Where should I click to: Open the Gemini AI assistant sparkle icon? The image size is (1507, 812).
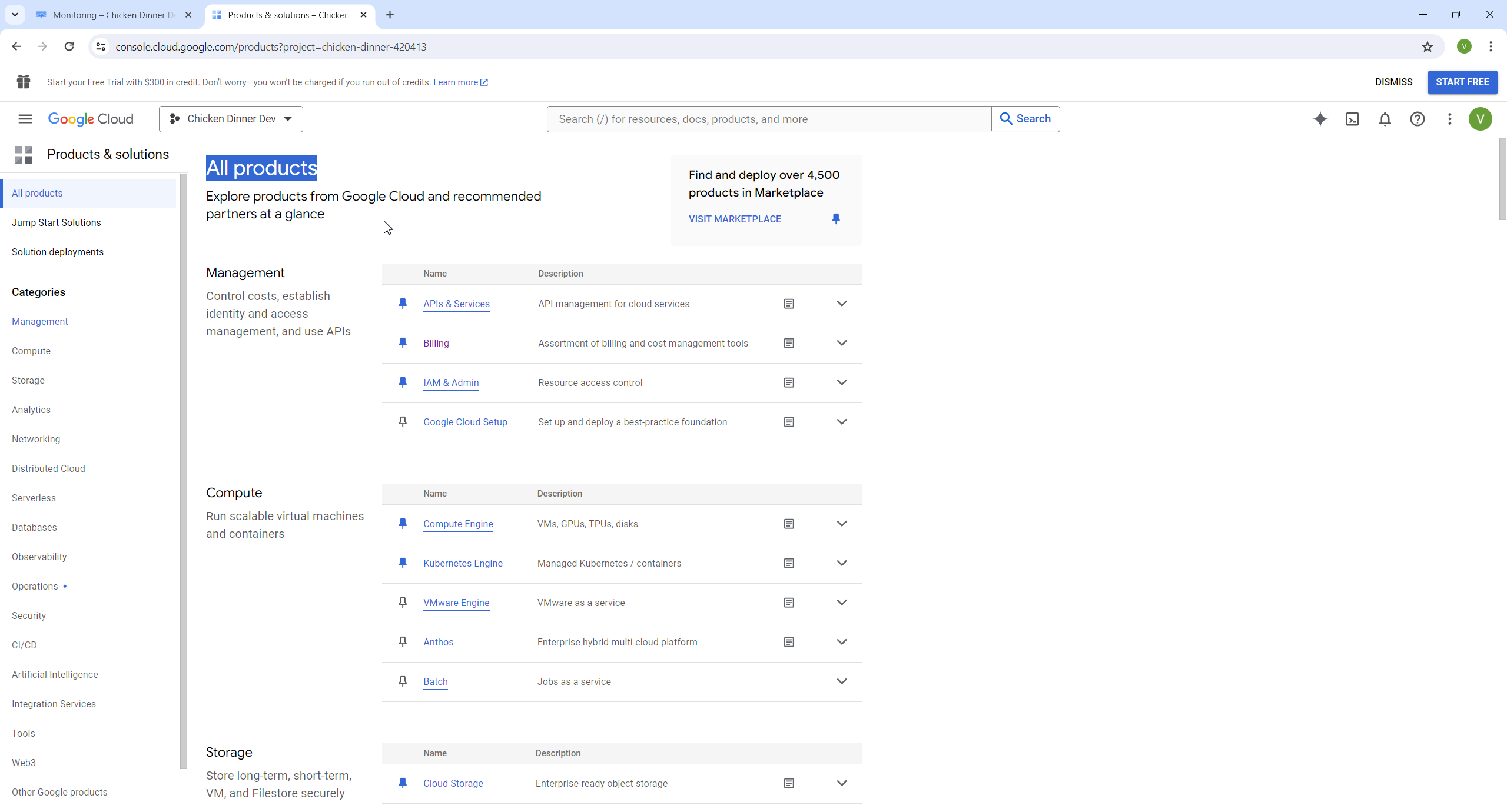[1320, 119]
